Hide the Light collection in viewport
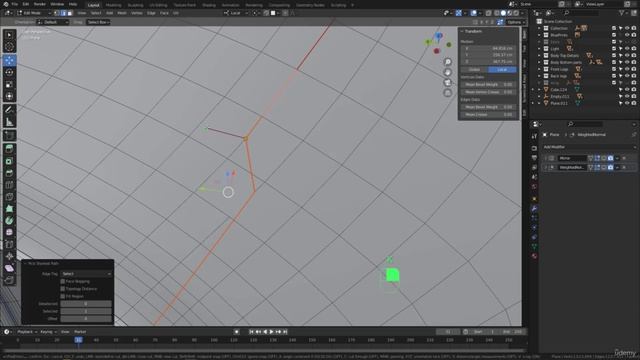640x360 pixels. [627, 49]
